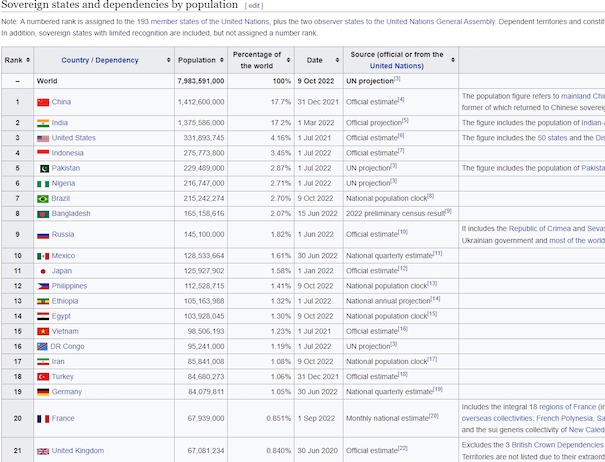Open the United States country link
This screenshot has width=605, height=462.
click(x=74, y=138)
